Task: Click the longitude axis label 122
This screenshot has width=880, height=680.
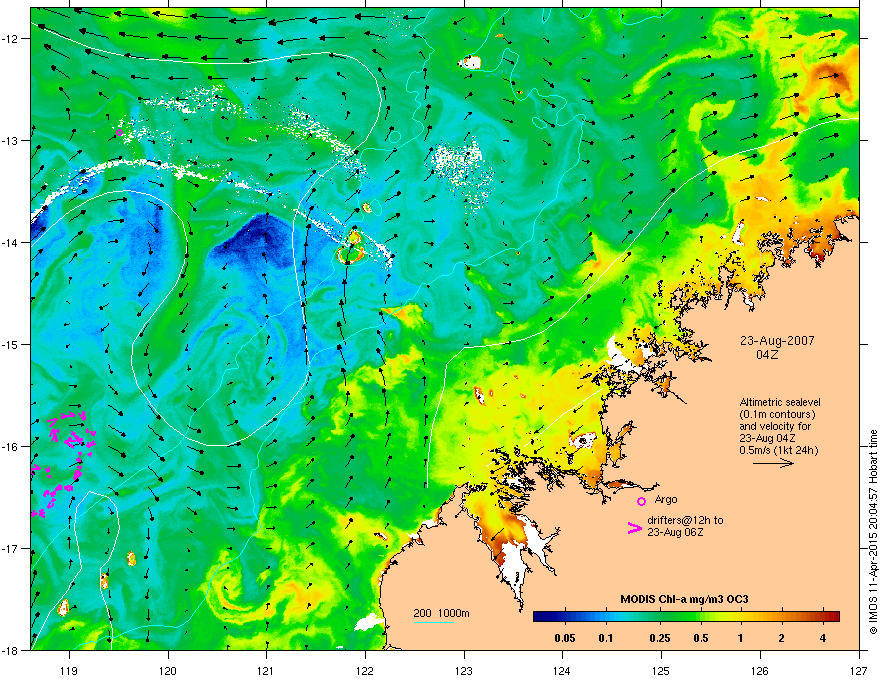Action: coord(365,671)
